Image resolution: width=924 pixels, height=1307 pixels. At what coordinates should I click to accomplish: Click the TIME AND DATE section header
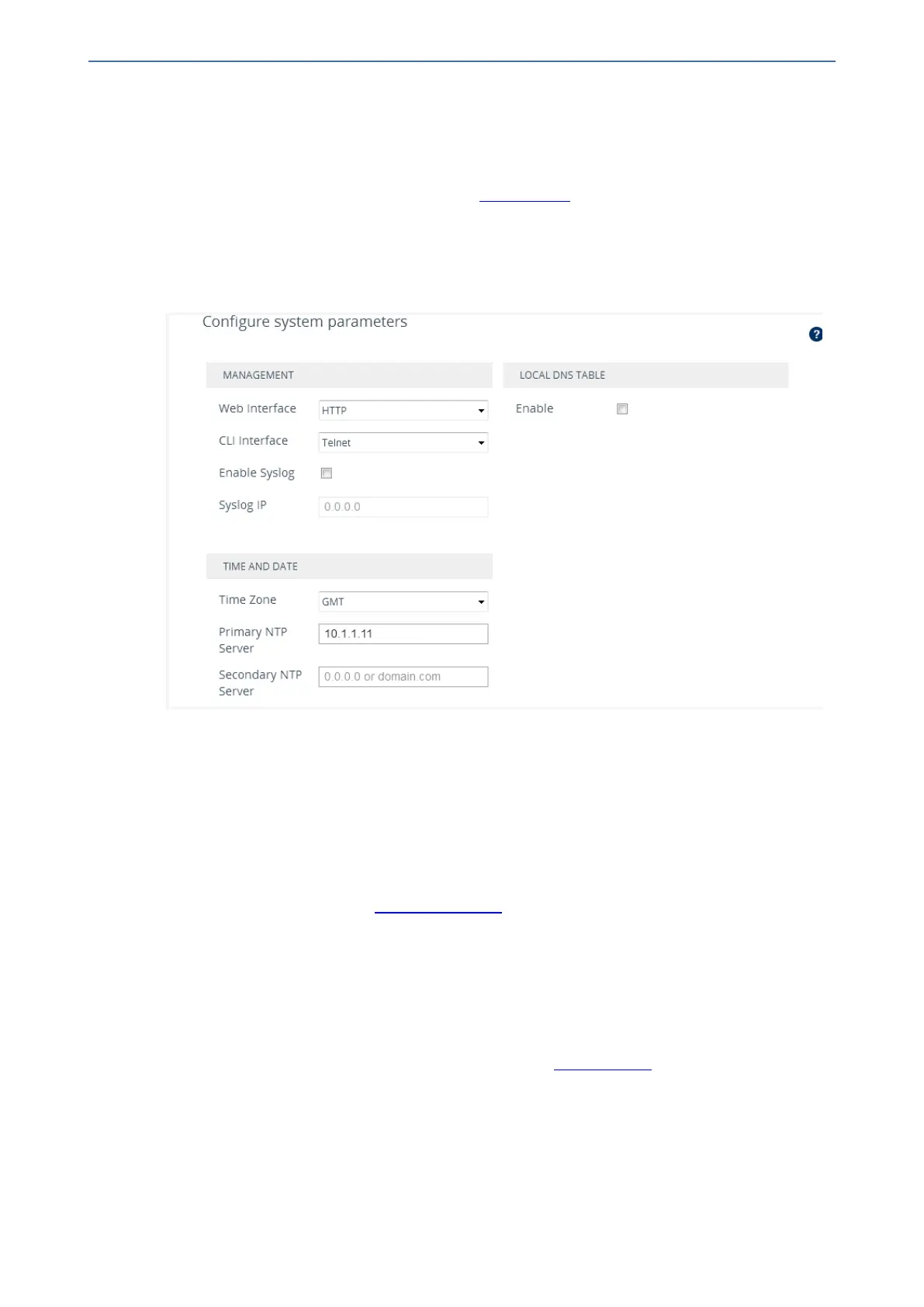click(349, 567)
